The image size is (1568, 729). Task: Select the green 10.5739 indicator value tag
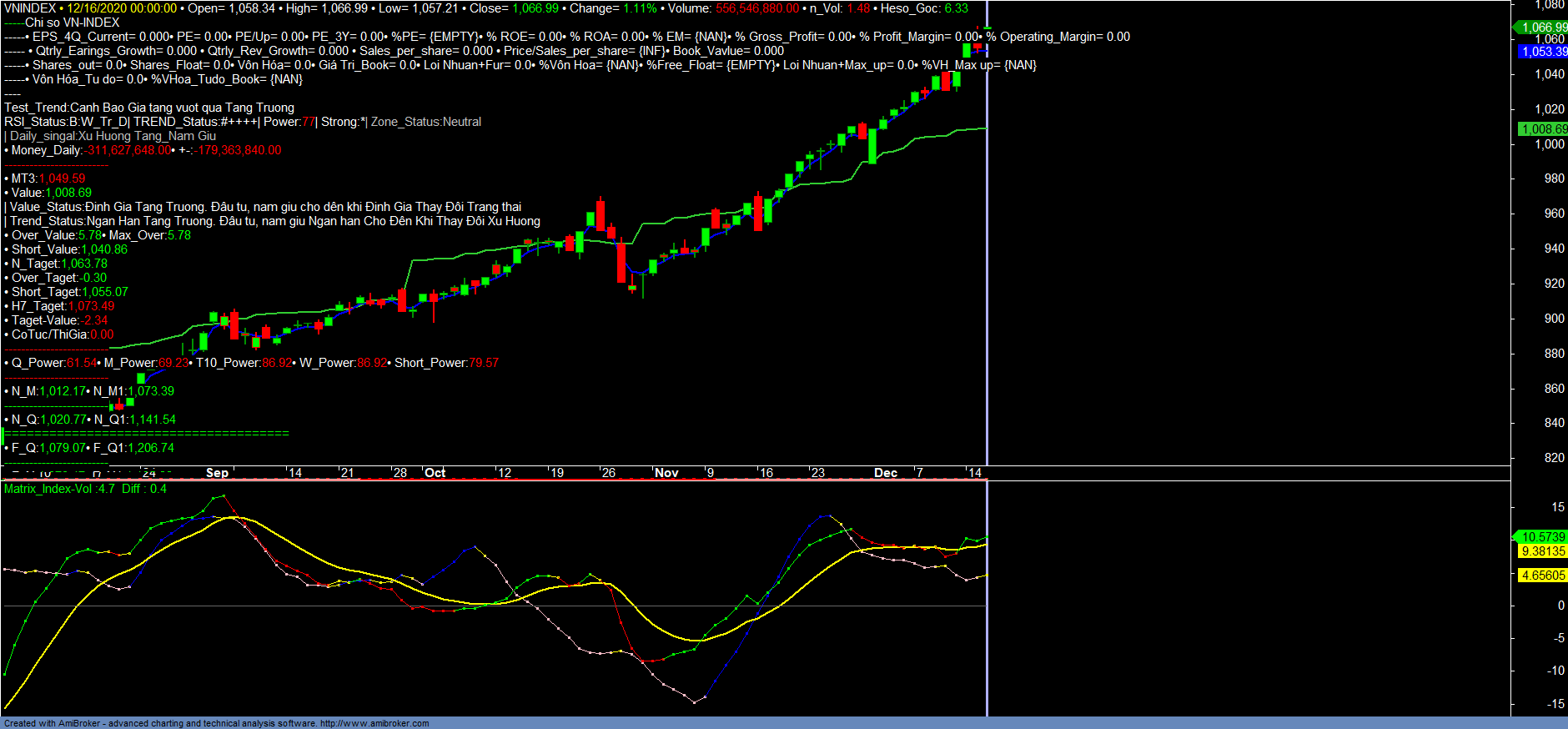coord(1542,537)
